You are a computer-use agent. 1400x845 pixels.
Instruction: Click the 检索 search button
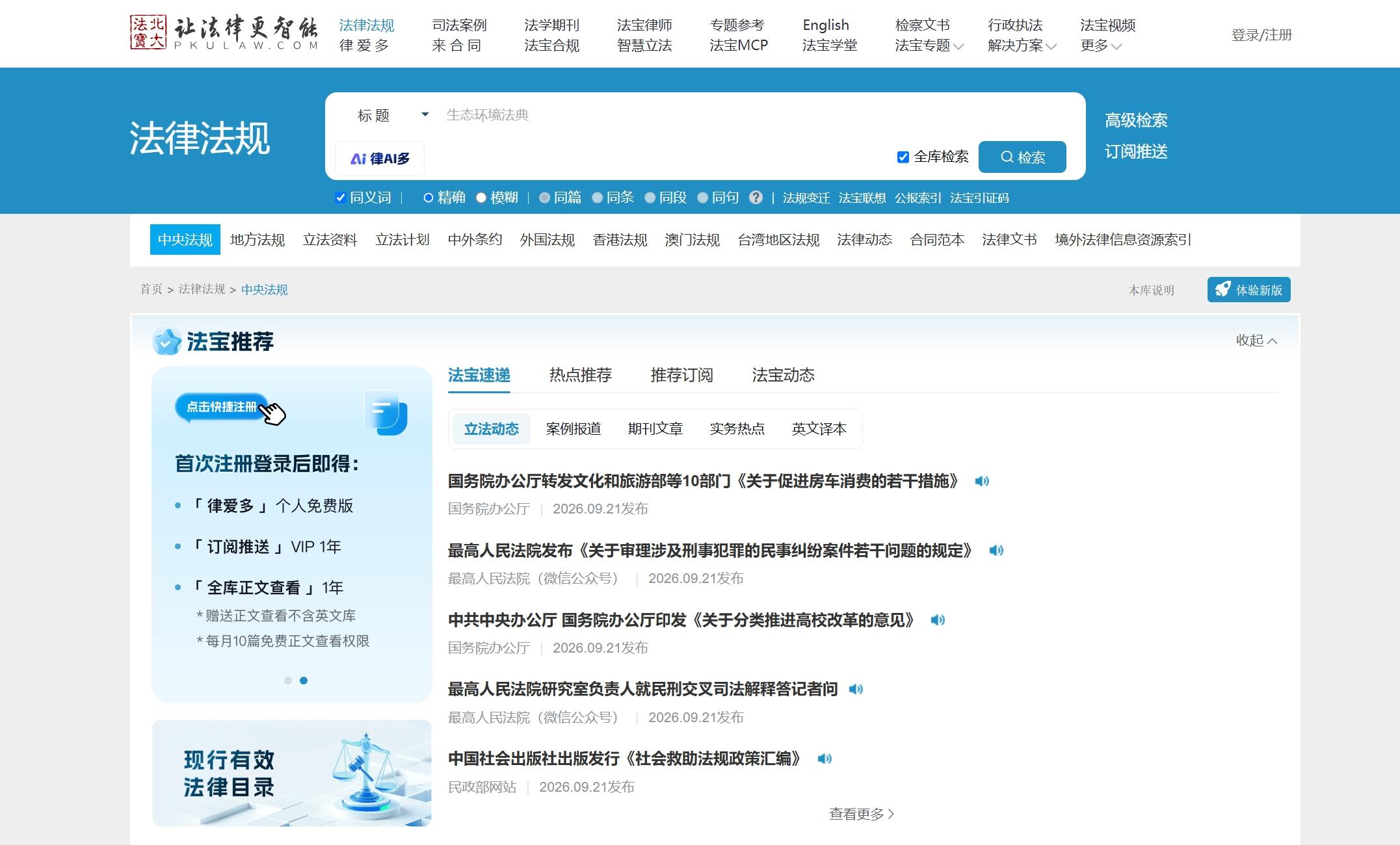pos(1022,157)
